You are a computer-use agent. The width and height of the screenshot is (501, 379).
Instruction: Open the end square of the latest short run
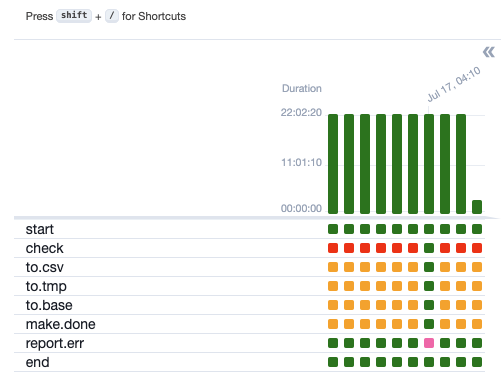click(x=477, y=362)
